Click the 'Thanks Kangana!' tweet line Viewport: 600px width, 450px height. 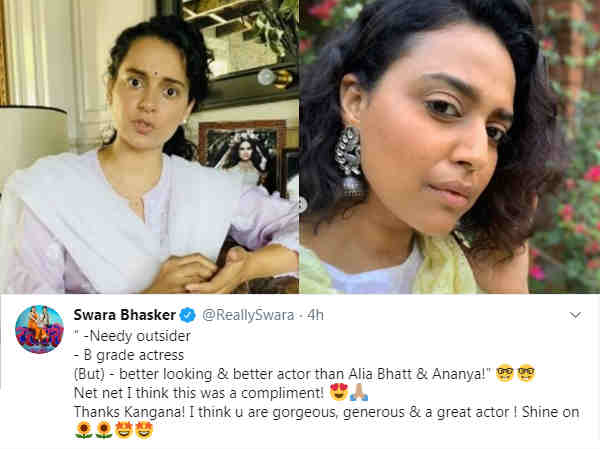coord(326,412)
